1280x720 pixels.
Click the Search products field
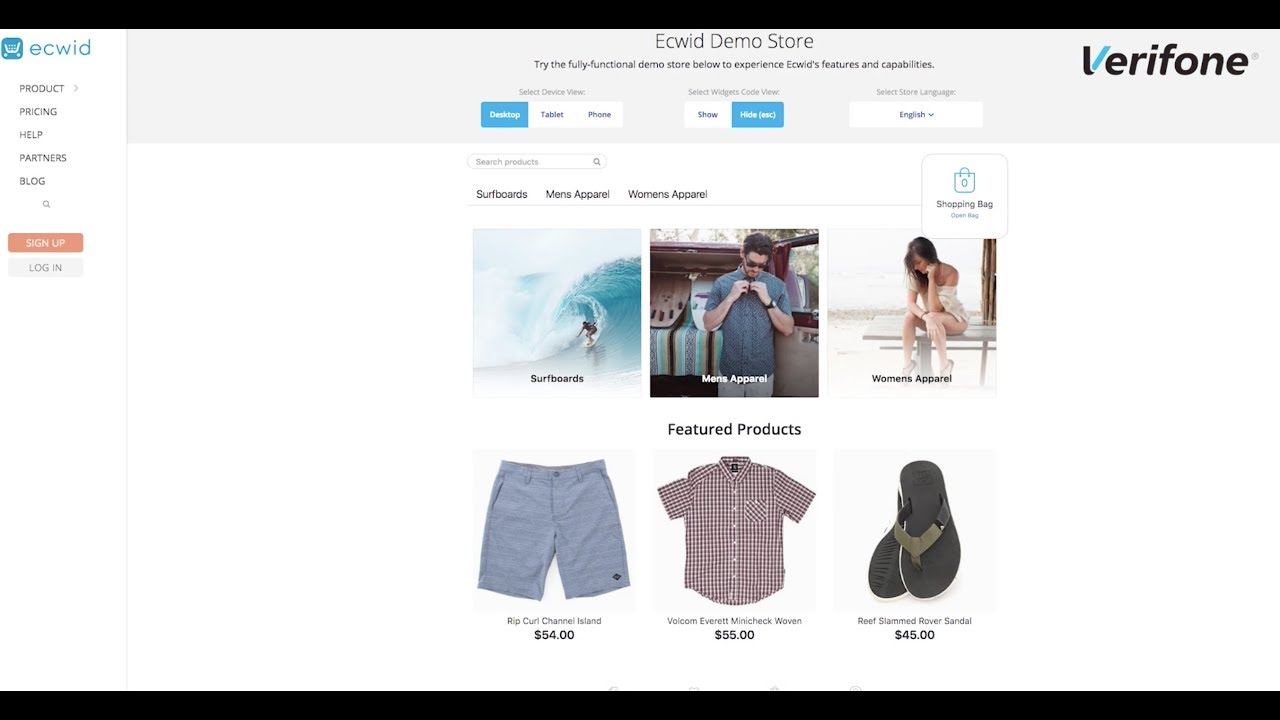point(537,162)
